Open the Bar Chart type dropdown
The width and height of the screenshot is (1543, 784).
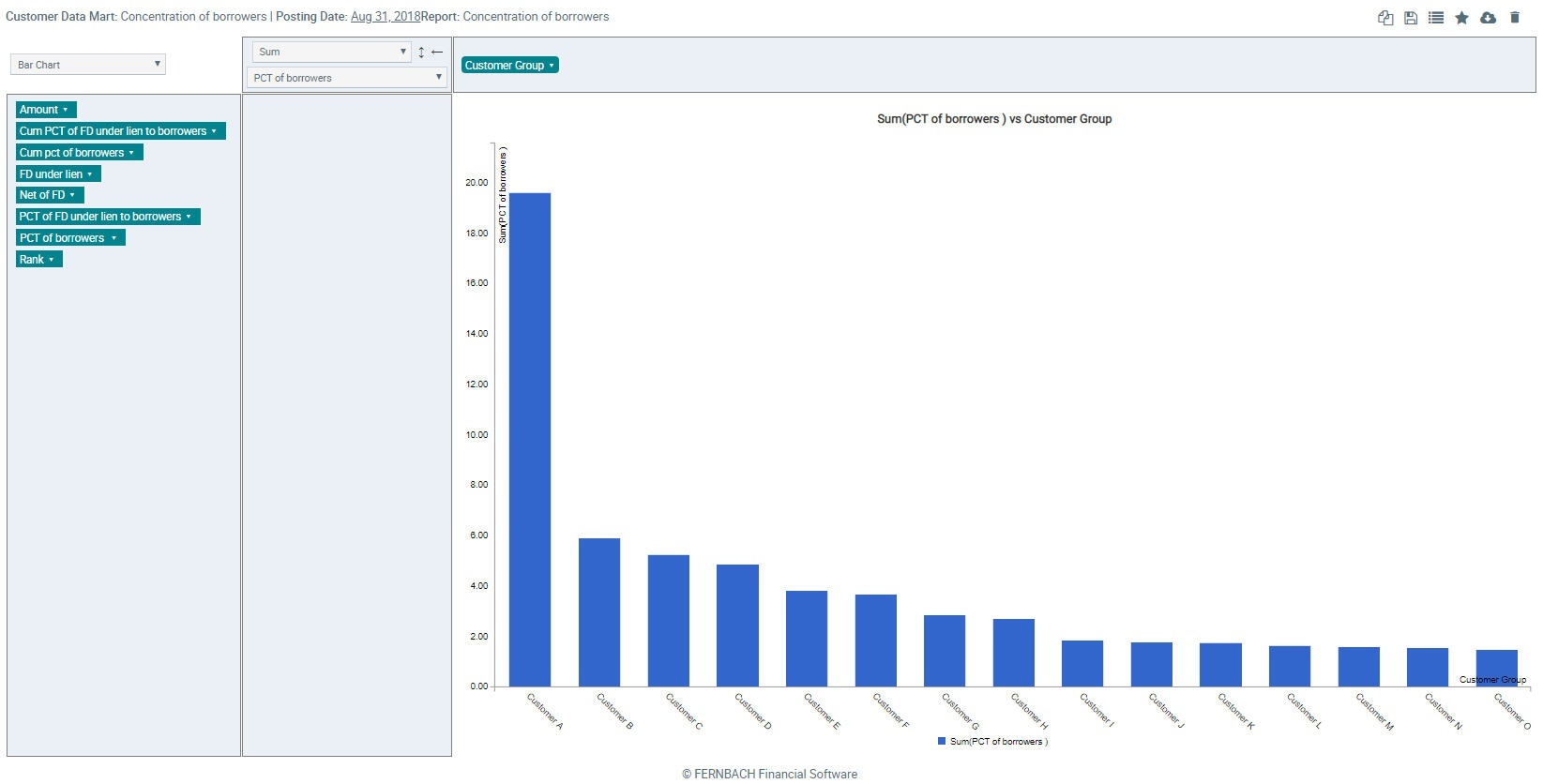click(88, 65)
